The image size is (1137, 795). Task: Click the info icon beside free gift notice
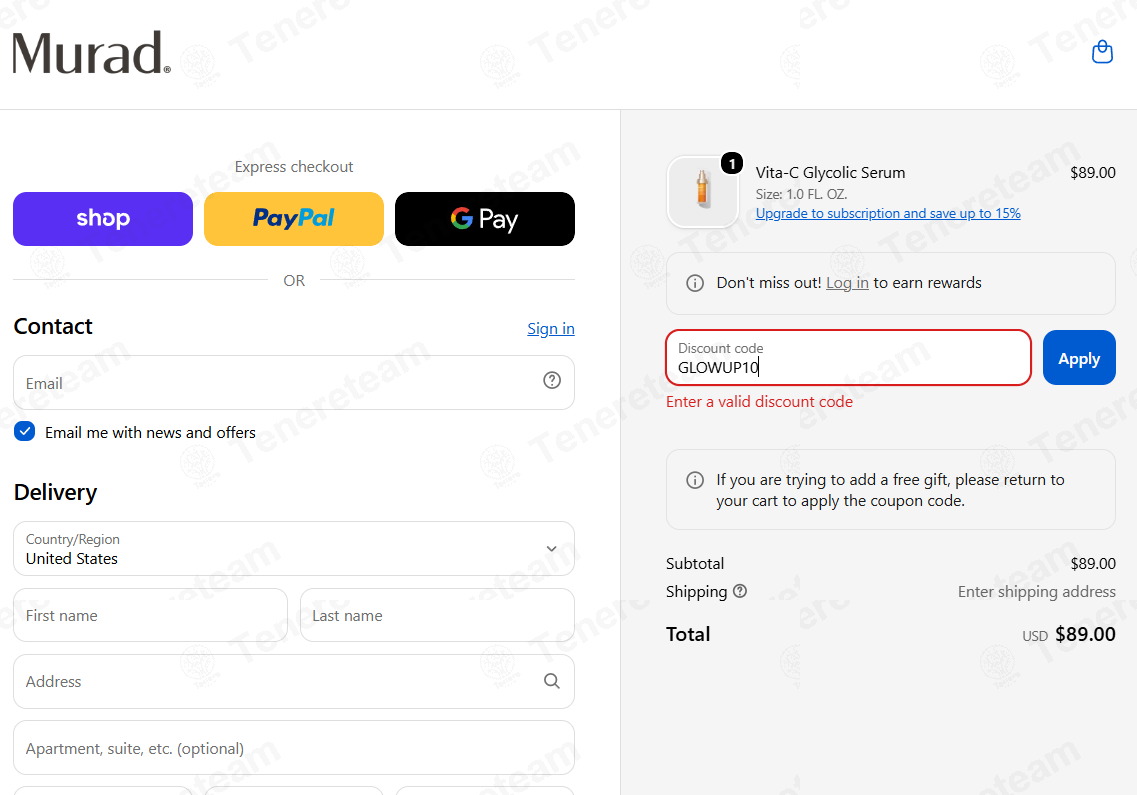pos(695,479)
